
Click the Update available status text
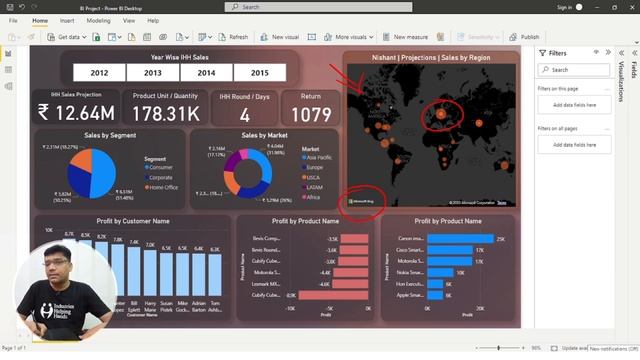pos(574,348)
